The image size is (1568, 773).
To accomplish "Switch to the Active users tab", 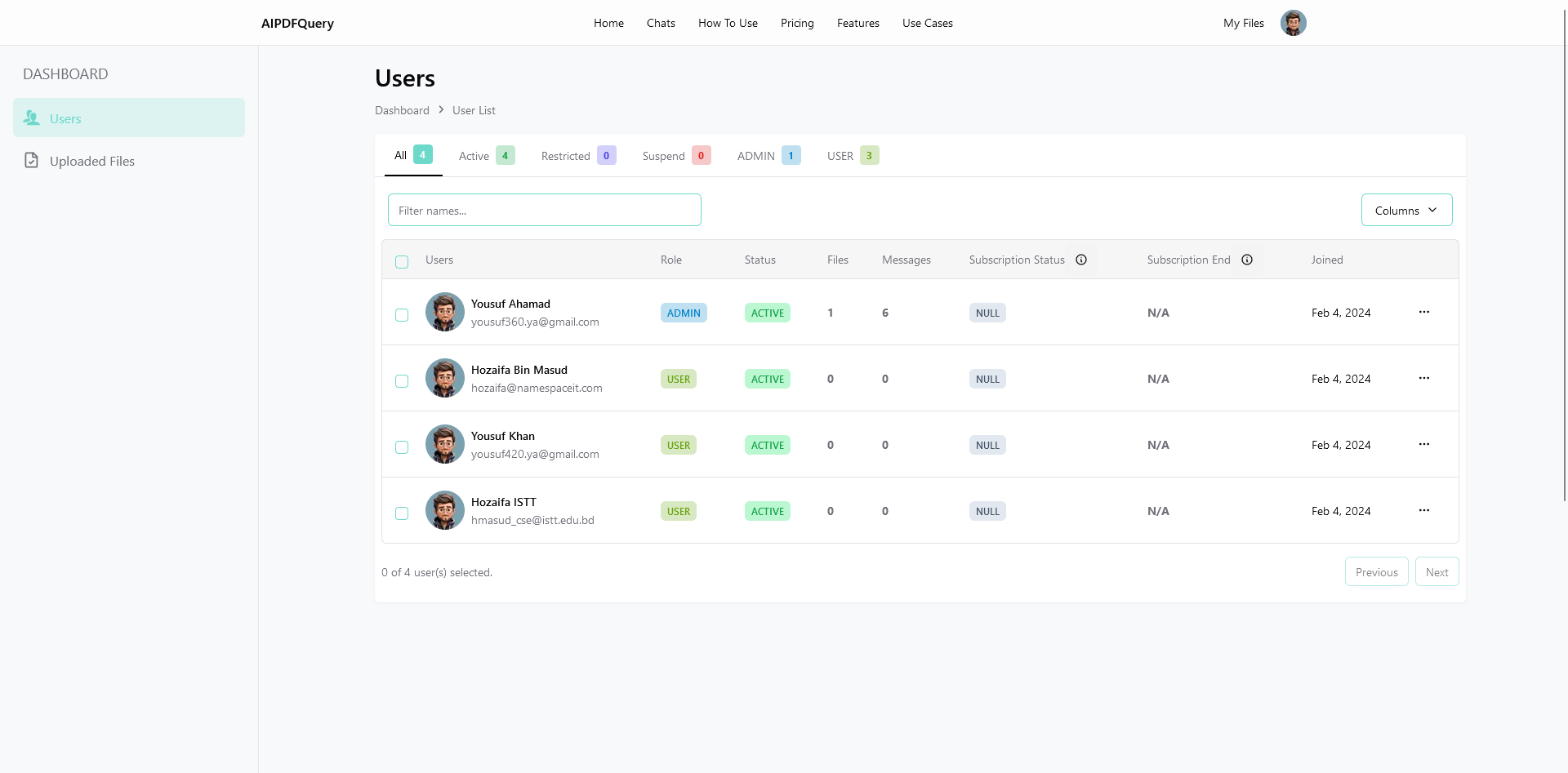I will [x=487, y=156].
